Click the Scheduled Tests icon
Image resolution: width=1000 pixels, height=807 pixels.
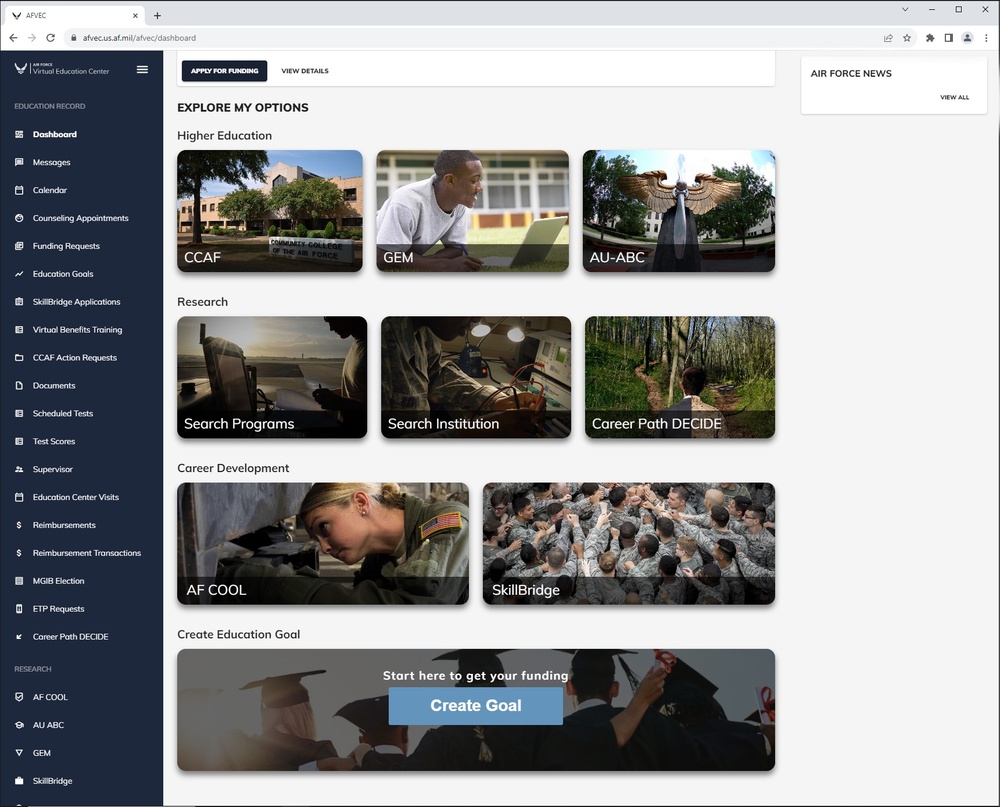[x=19, y=413]
